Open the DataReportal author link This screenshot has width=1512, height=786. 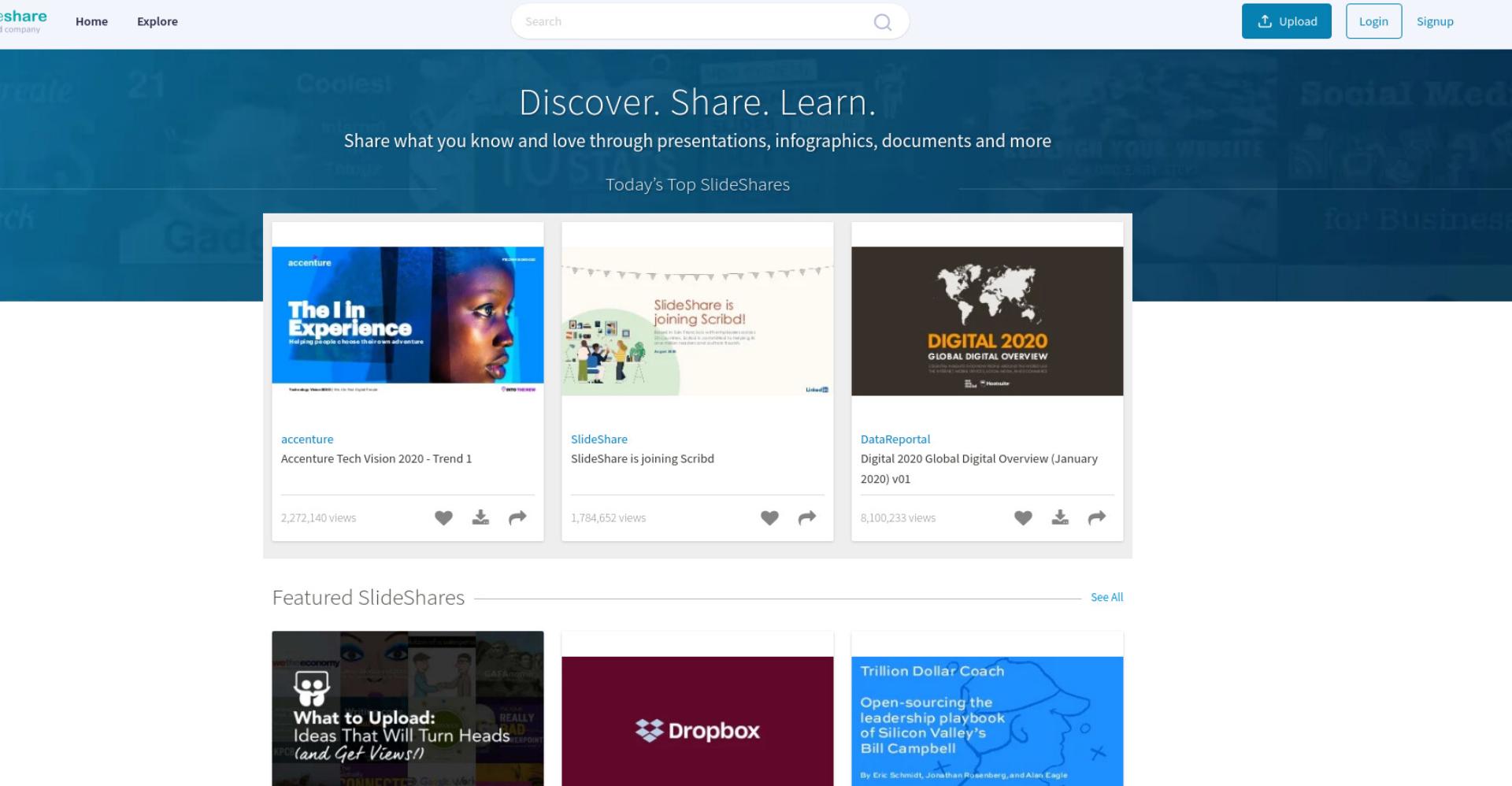(x=895, y=439)
